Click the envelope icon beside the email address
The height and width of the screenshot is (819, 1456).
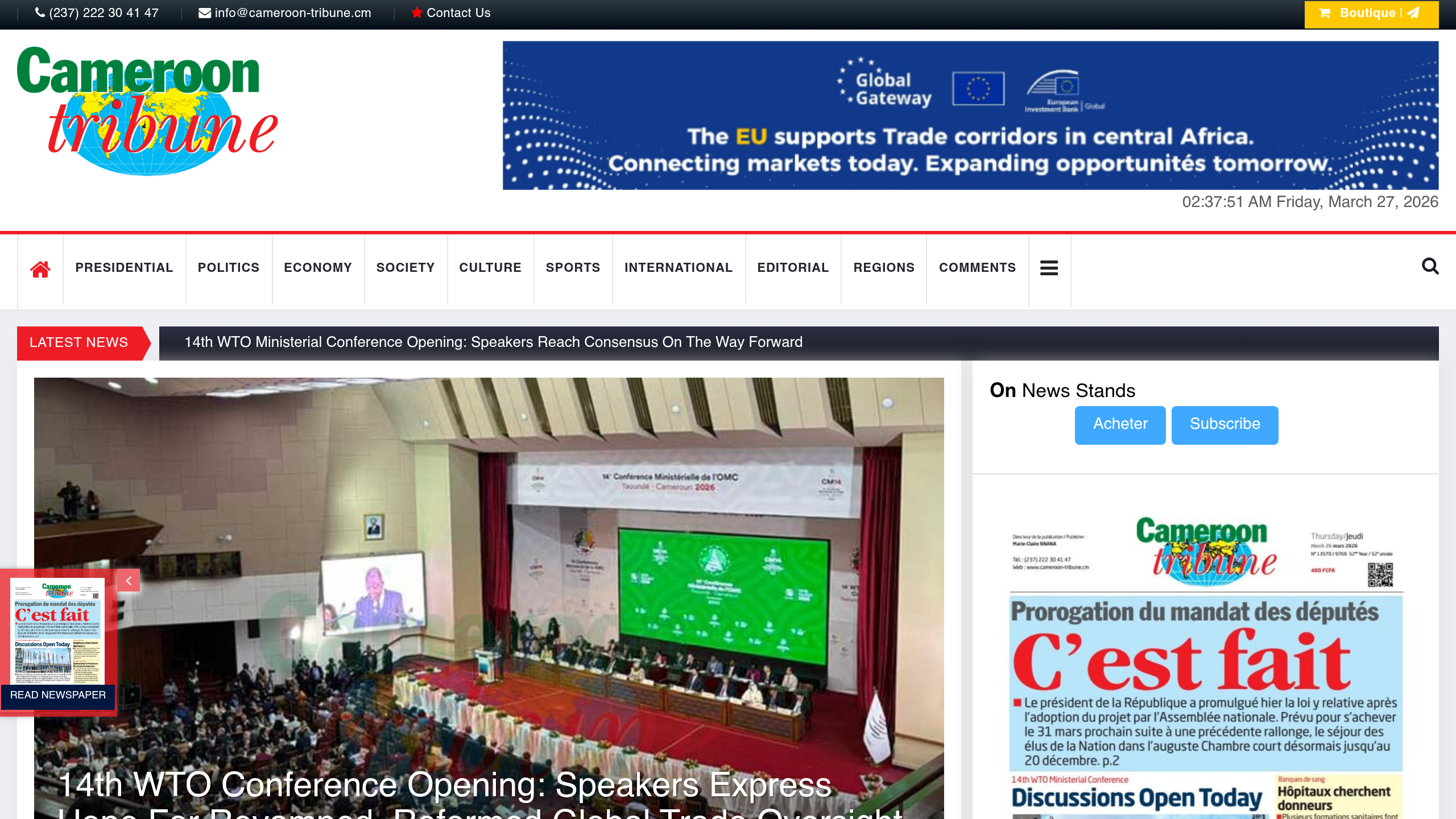pos(203,13)
